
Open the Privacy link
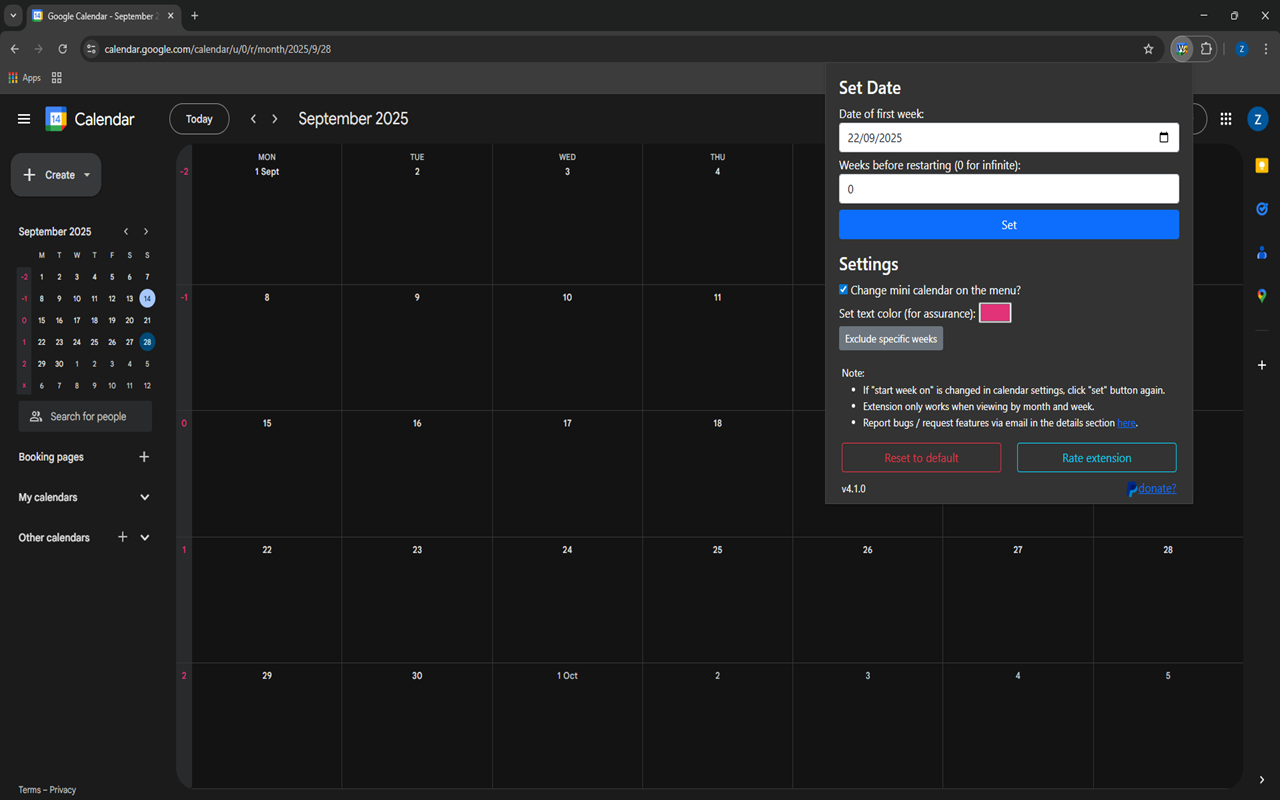point(63,790)
